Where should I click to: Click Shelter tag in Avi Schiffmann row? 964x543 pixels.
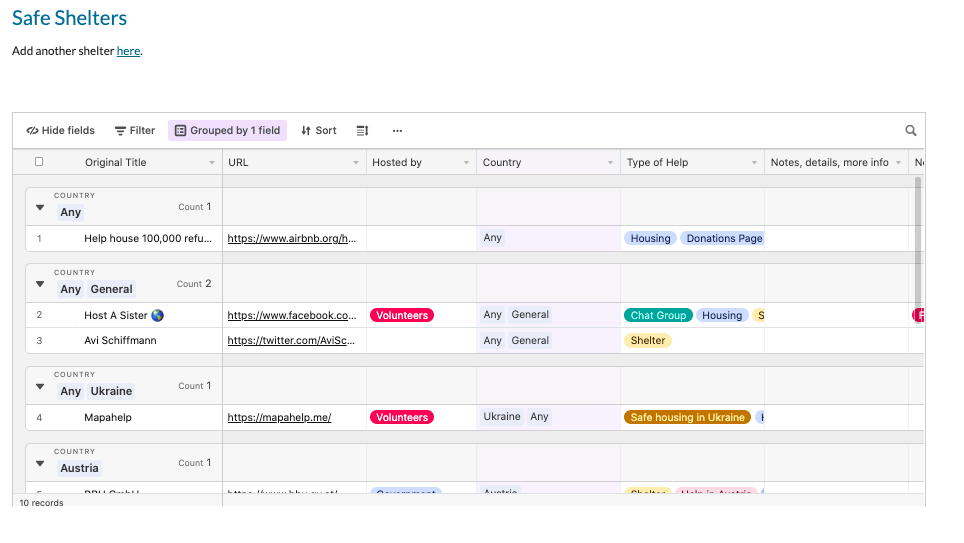pyautogui.click(x=647, y=341)
